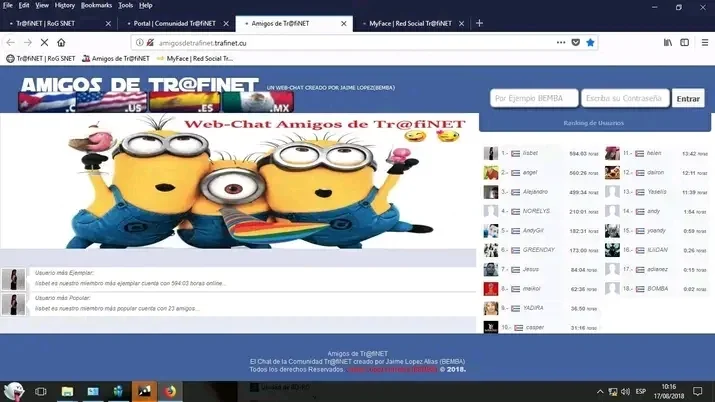Show hidden system tray icons
This screenshot has height=402, width=715.
tap(600, 392)
